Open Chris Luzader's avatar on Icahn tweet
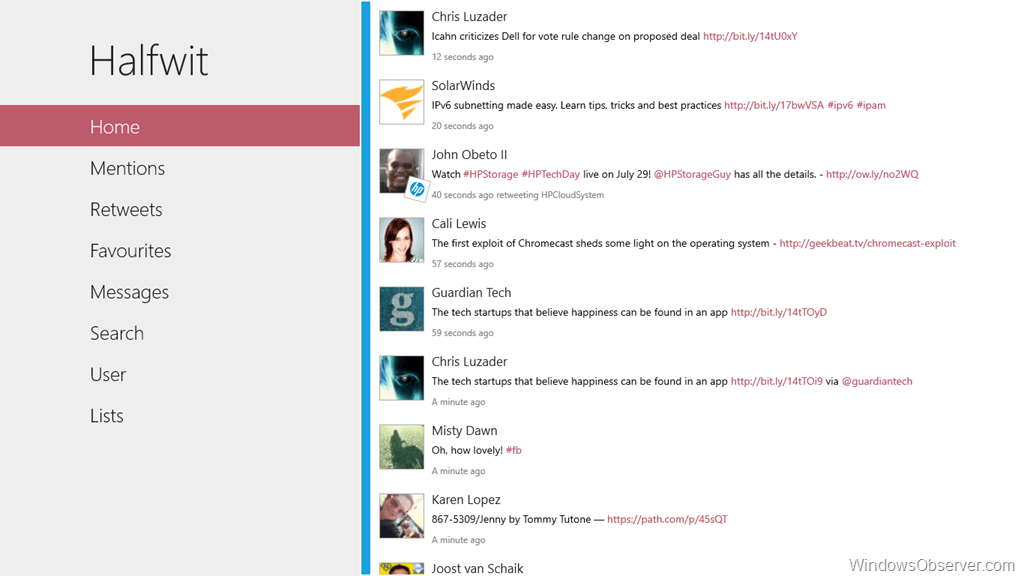The height and width of the screenshot is (576, 1024). [402, 33]
